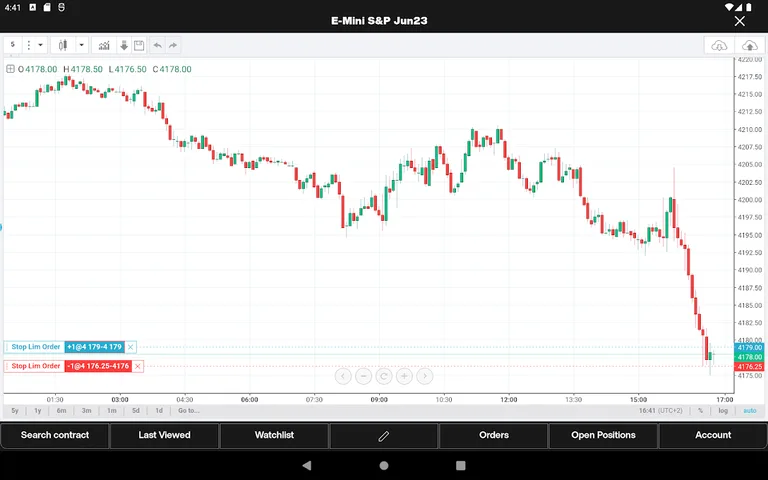The height and width of the screenshot is (480, 768).
Task: Upload chart layout to cloud
Action: pos(749,46)
